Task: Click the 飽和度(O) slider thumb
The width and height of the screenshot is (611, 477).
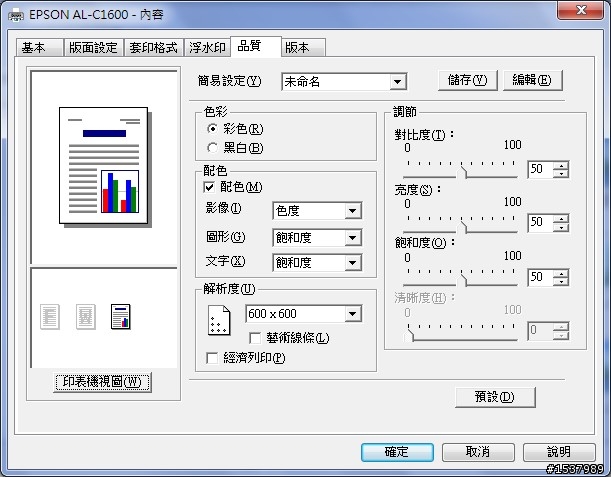Action: (462, 281)
